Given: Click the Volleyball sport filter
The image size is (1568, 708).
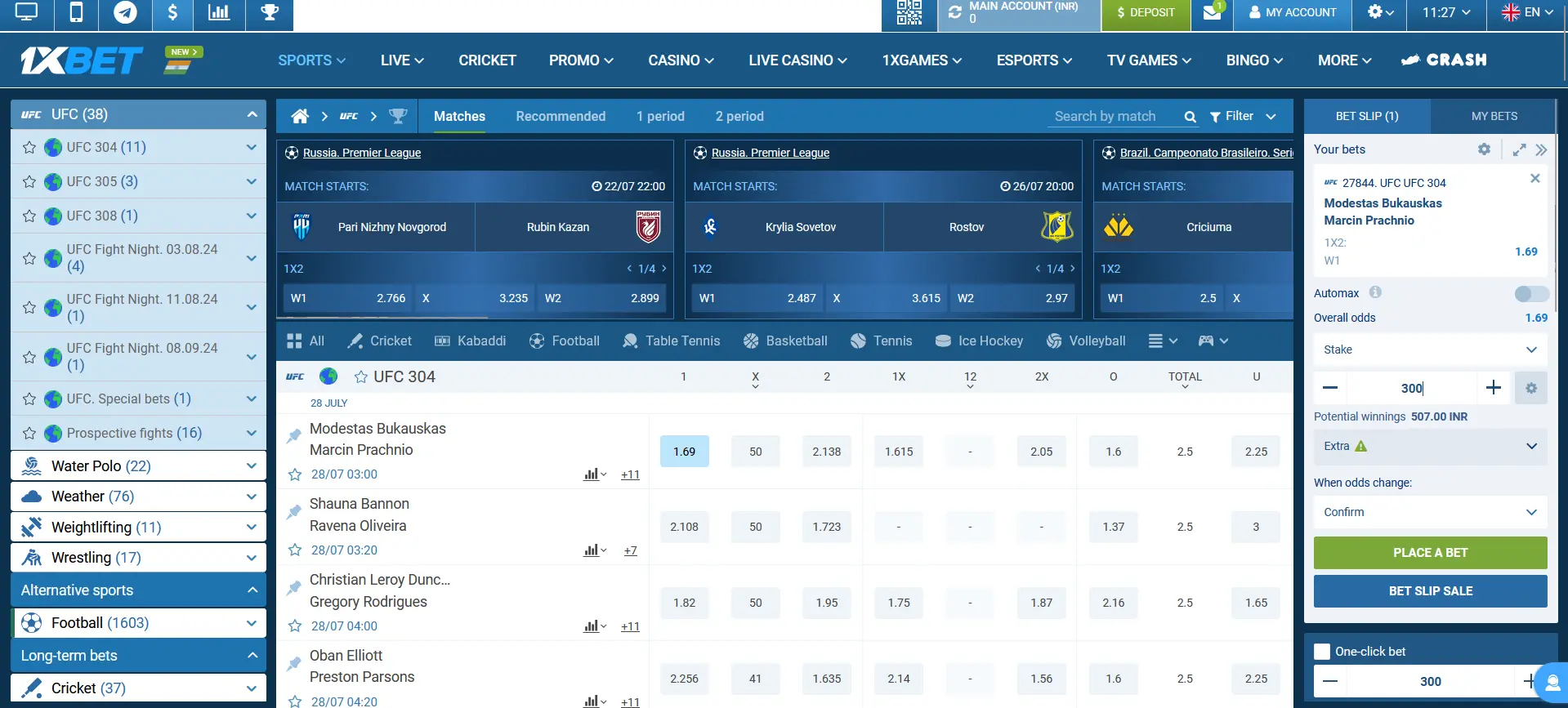Looking at the screenshot, I should pyautogui.click(x=1086, y=341).
